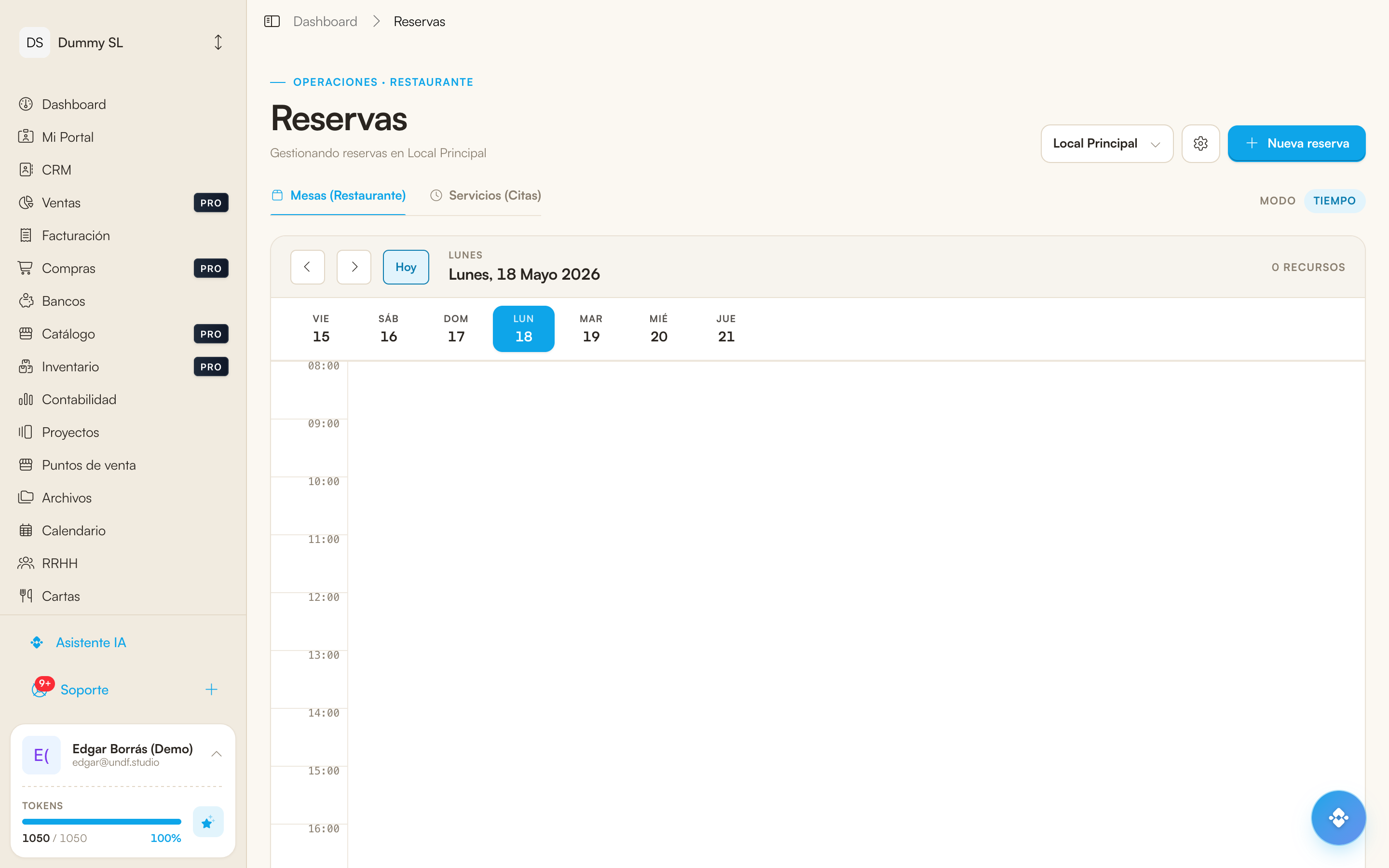This screenshot has width=1389, height=868.
Task: Click the Asistente IA sparkle icon
Action: coord(37,642)
